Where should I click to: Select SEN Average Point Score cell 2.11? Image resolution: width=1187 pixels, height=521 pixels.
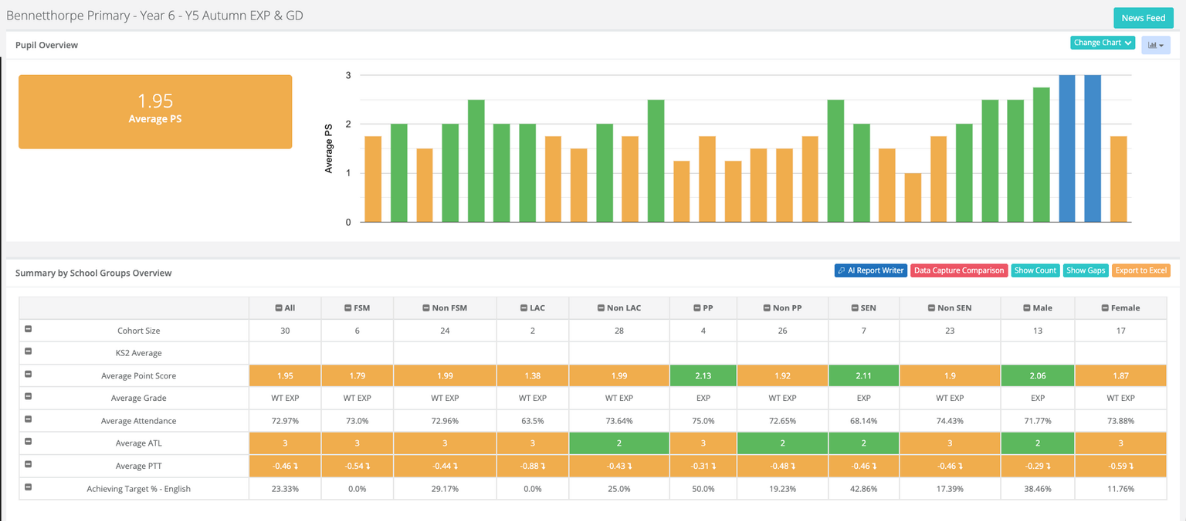tap(862, 375)
